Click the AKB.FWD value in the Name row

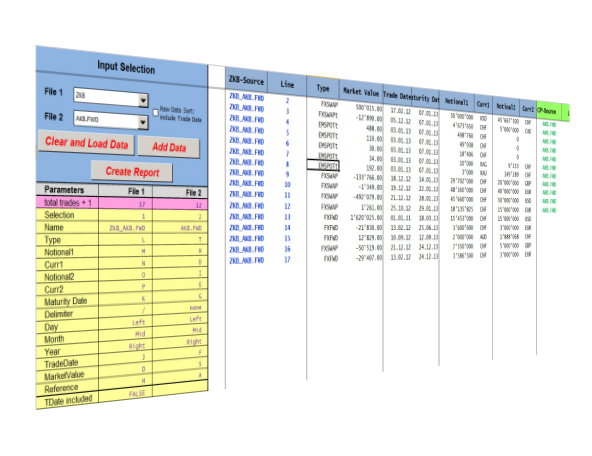pyautogui.click(x=191, y=228)
